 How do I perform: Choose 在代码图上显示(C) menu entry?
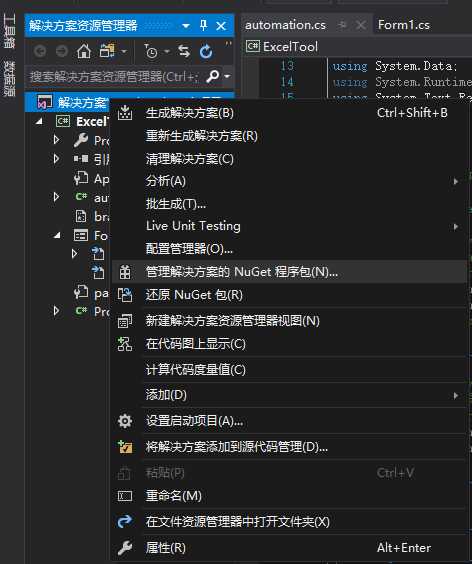289,344
